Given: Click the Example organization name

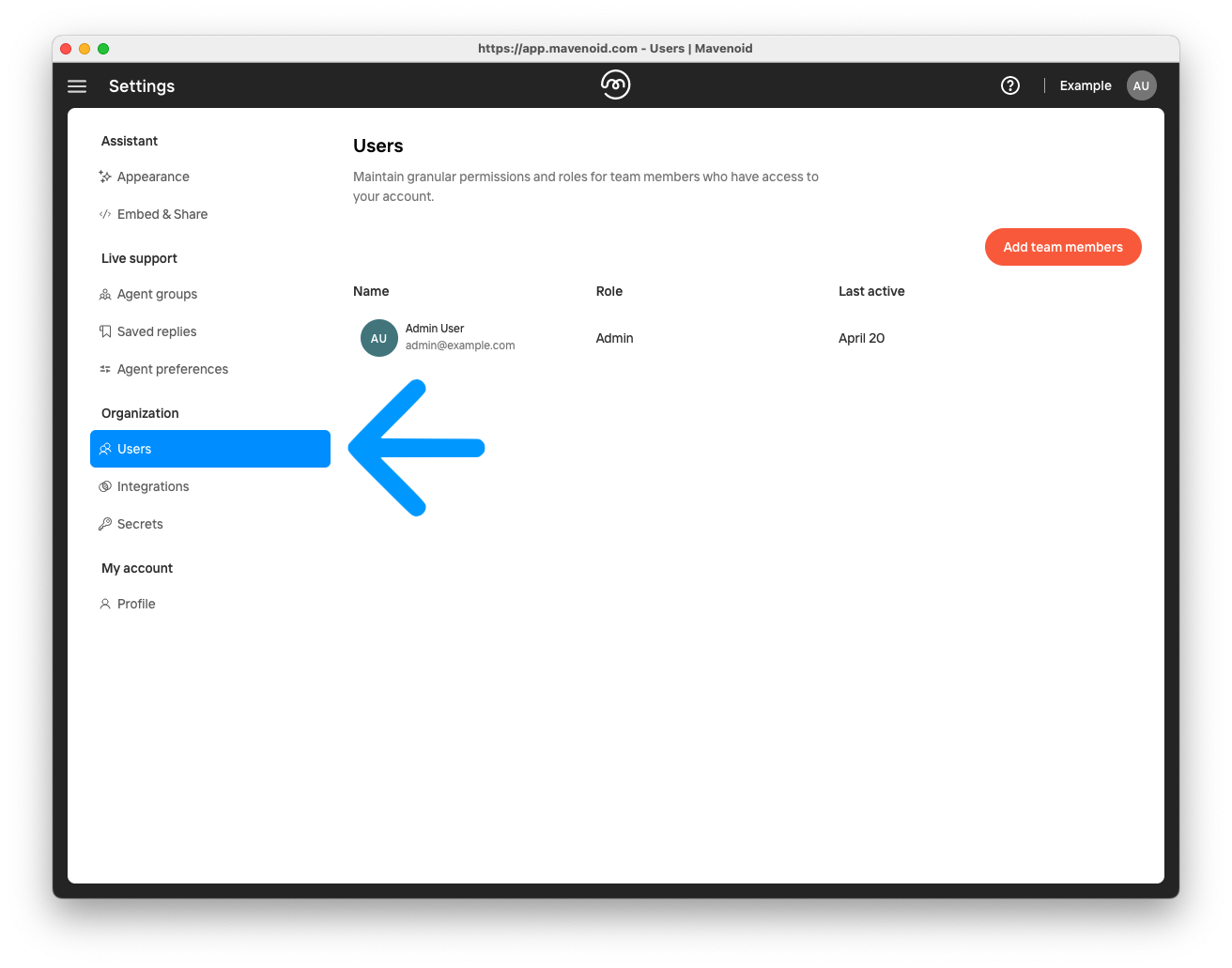Looking at the screenshot, I should [x=1086, y=85].
